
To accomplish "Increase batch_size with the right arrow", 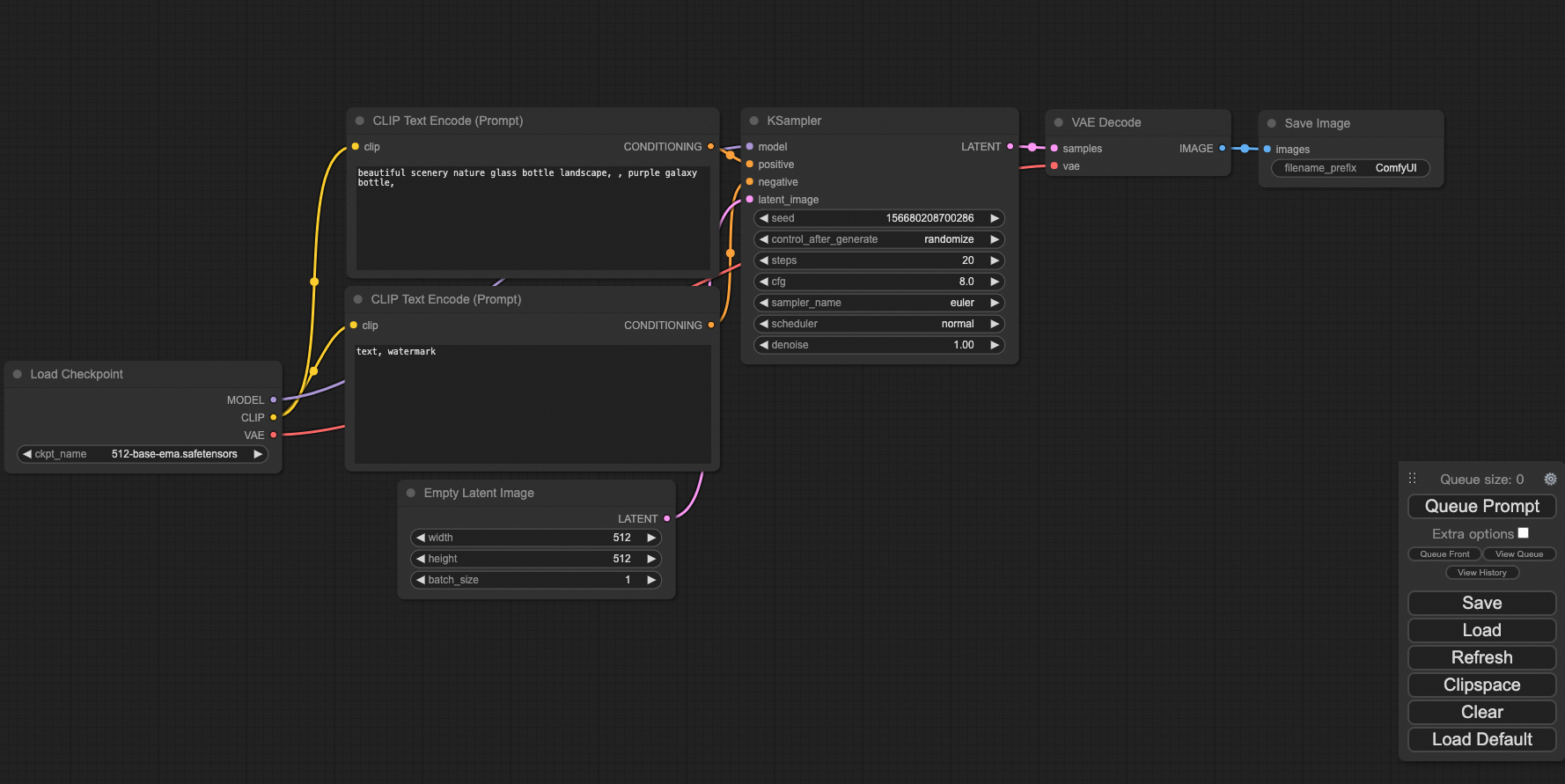I will 651,580.
